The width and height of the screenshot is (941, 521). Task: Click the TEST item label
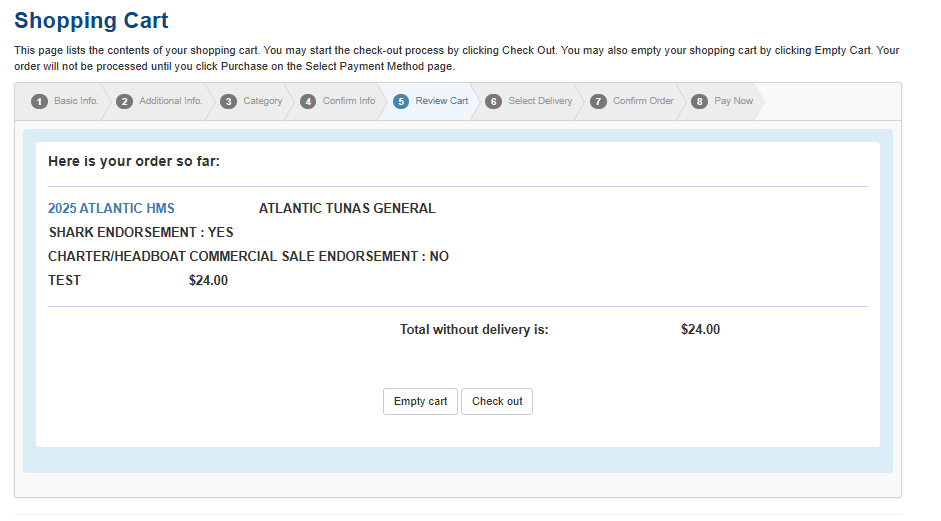click(65, 281)
